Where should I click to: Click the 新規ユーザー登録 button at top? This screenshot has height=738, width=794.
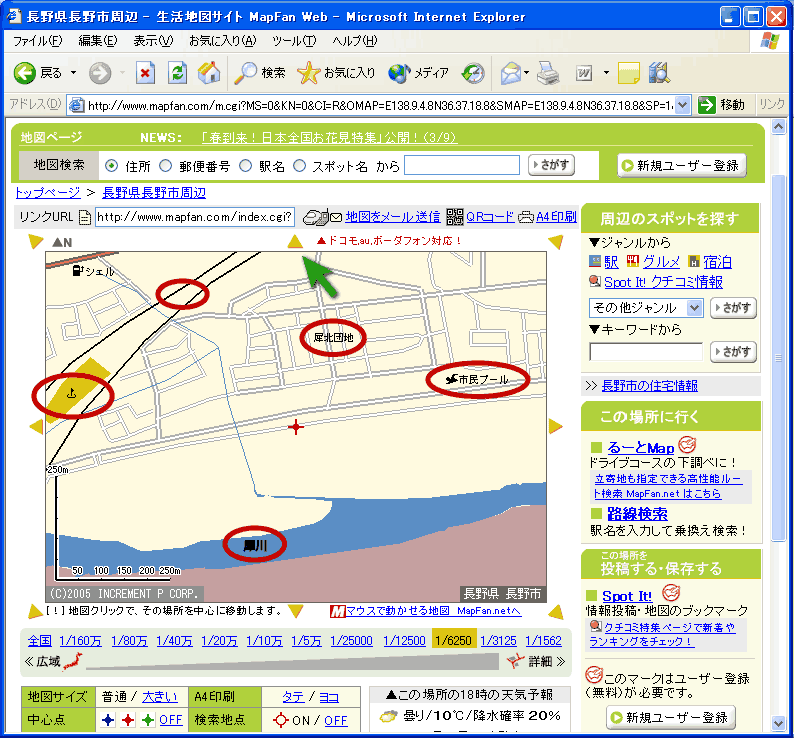pyautogui.click(x=682, y=166)
